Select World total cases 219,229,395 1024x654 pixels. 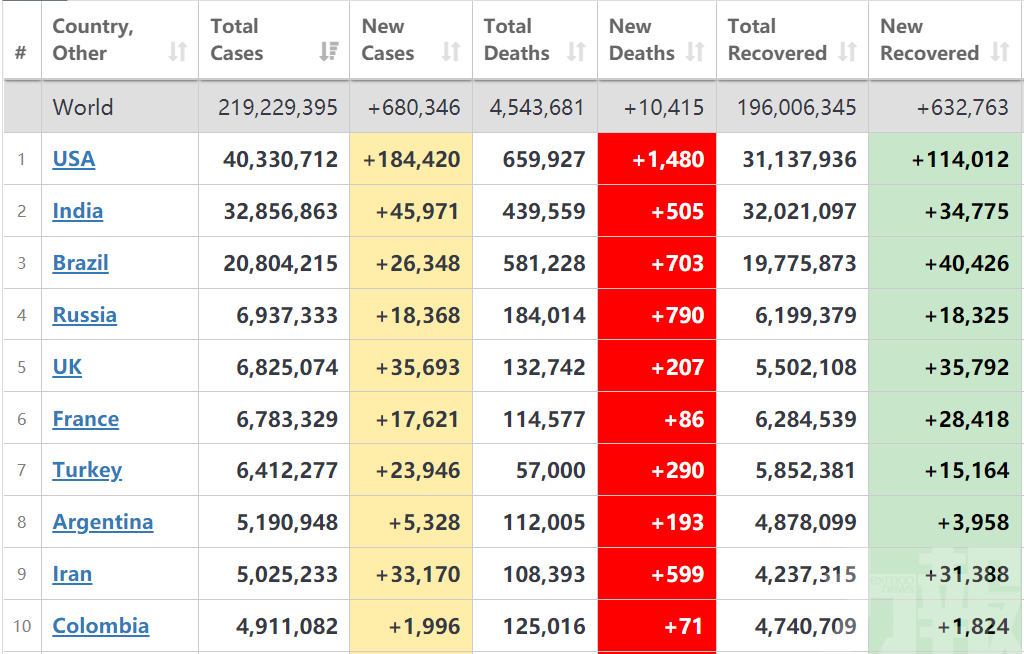278,107
